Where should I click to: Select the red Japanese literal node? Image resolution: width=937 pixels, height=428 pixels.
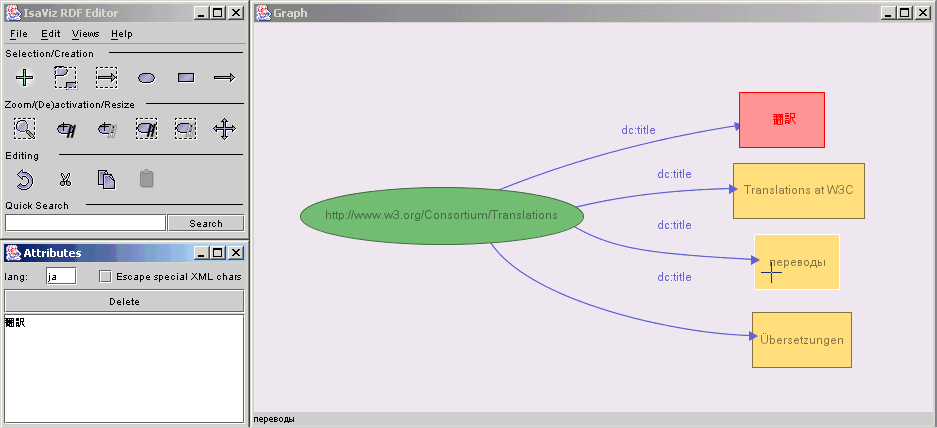tap(781, 119)
